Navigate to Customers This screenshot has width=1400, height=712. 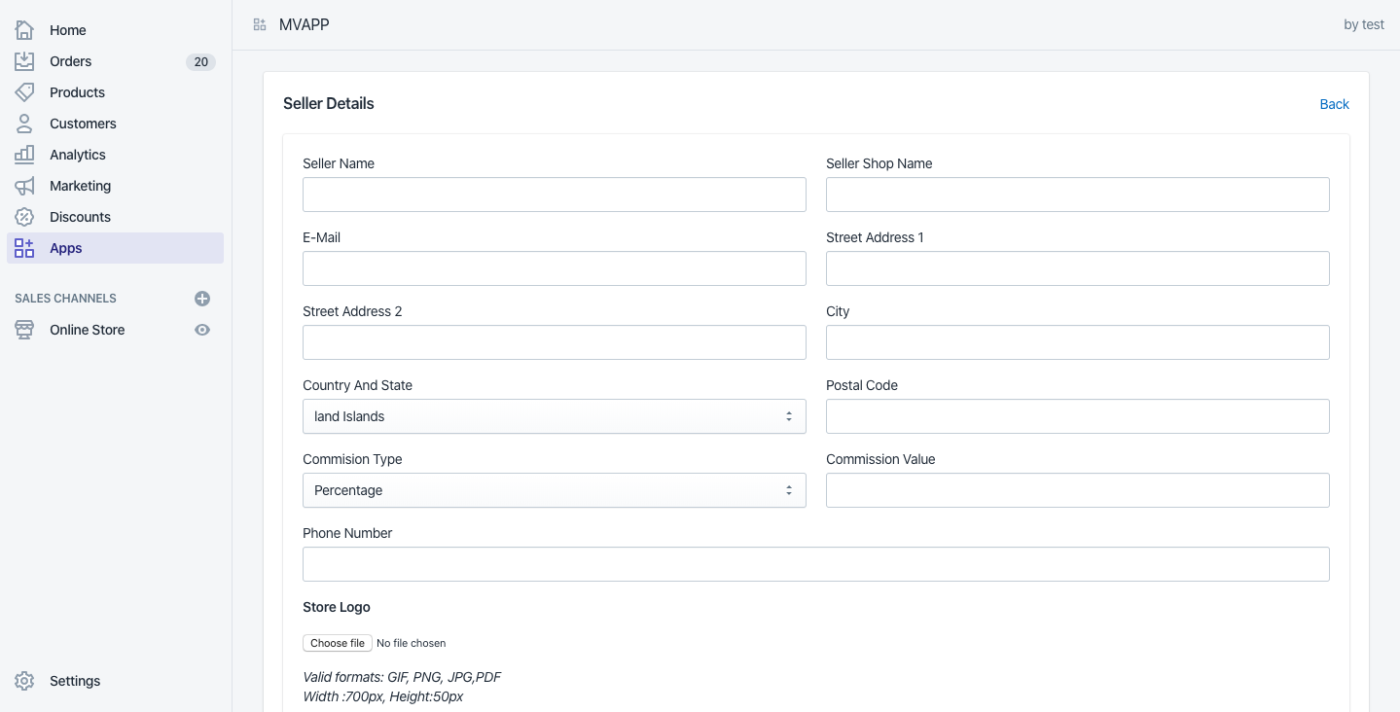tap(115, 123)
